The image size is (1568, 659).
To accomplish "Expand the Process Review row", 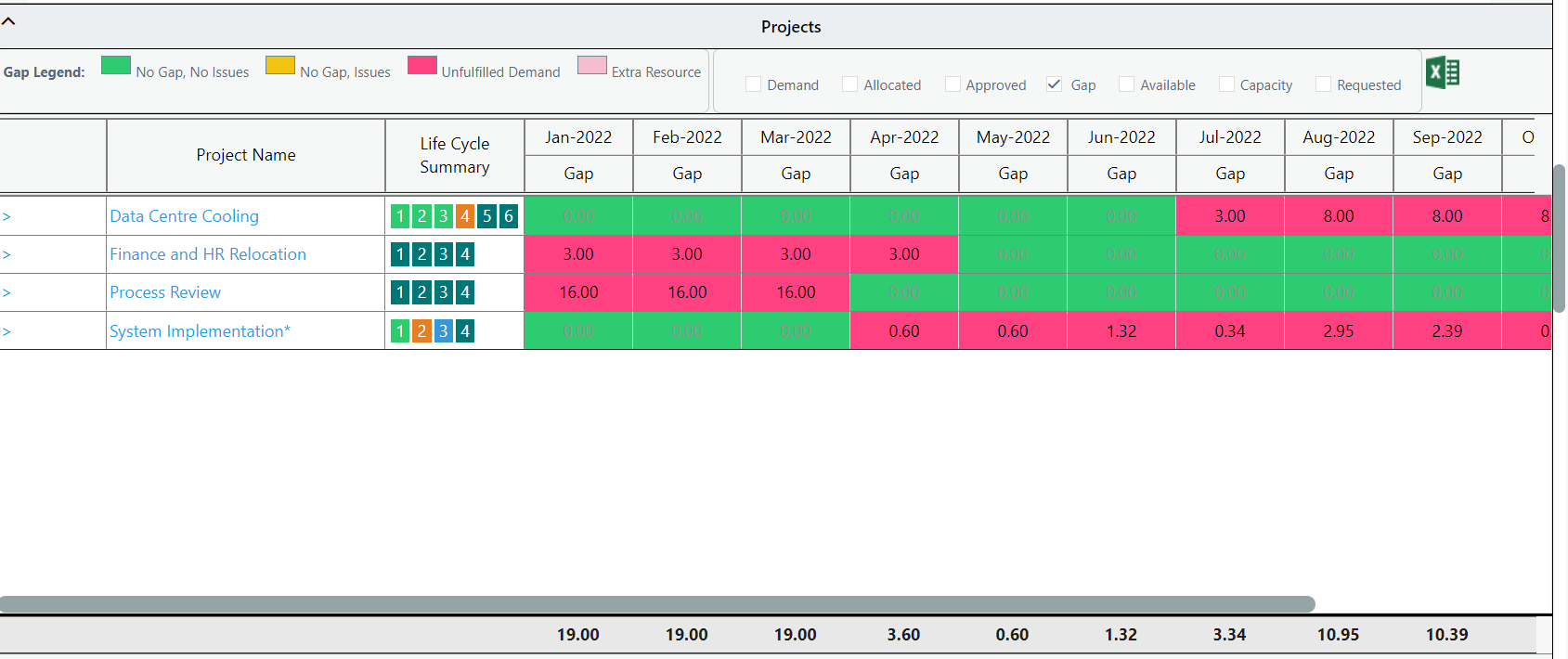I will click(6, 293).
